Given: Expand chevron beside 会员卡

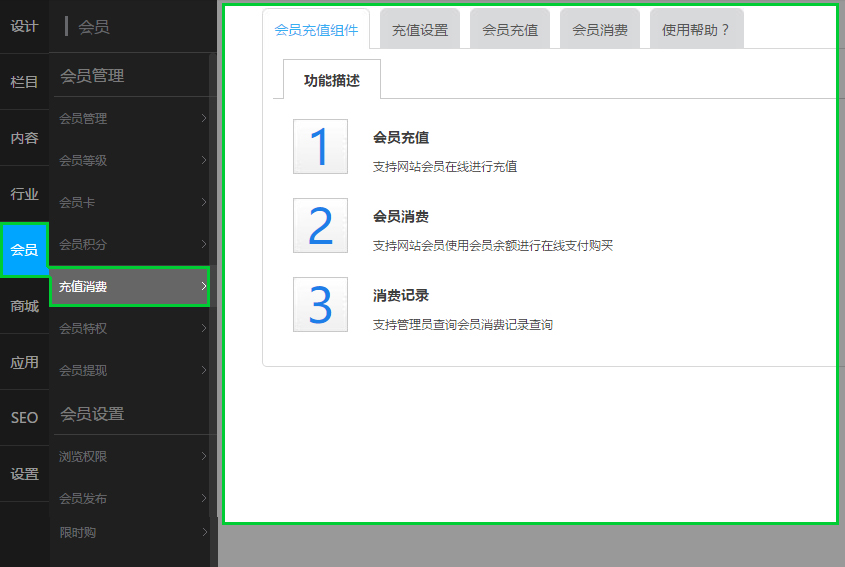Looking at the screenshot, I should point(204,202).
